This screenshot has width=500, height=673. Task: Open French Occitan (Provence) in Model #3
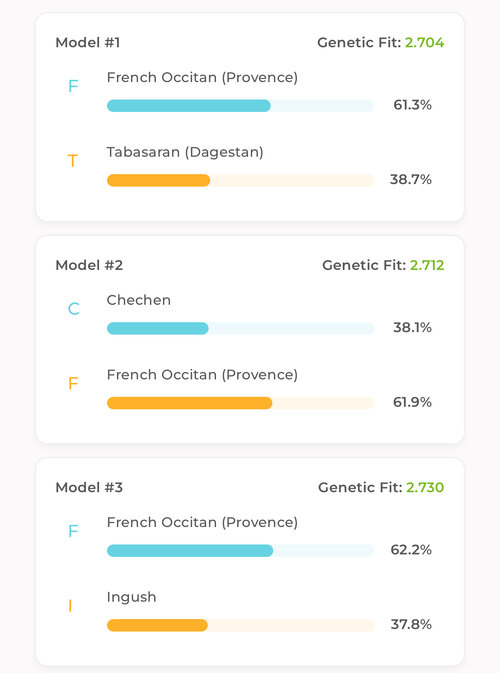pyautogui.click(x=202, y=522)
